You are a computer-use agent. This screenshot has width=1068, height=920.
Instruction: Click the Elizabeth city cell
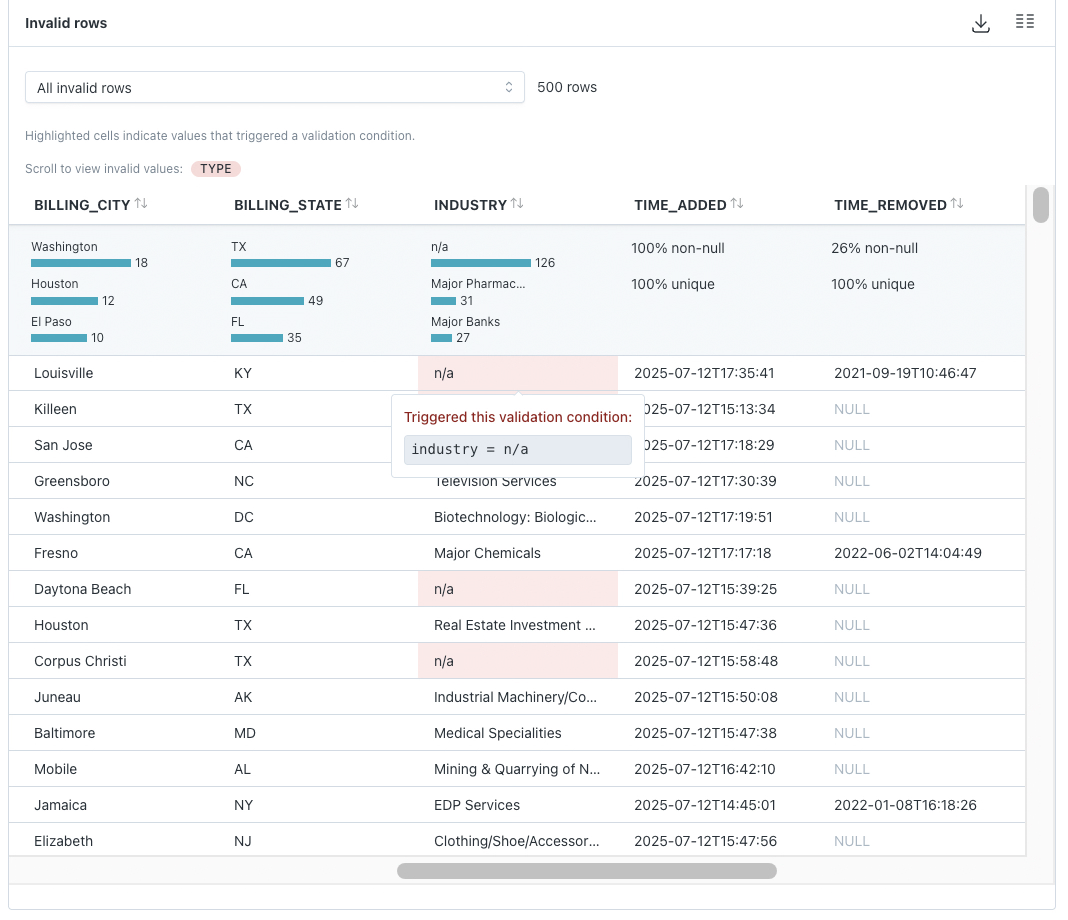[x=63, y=841]
